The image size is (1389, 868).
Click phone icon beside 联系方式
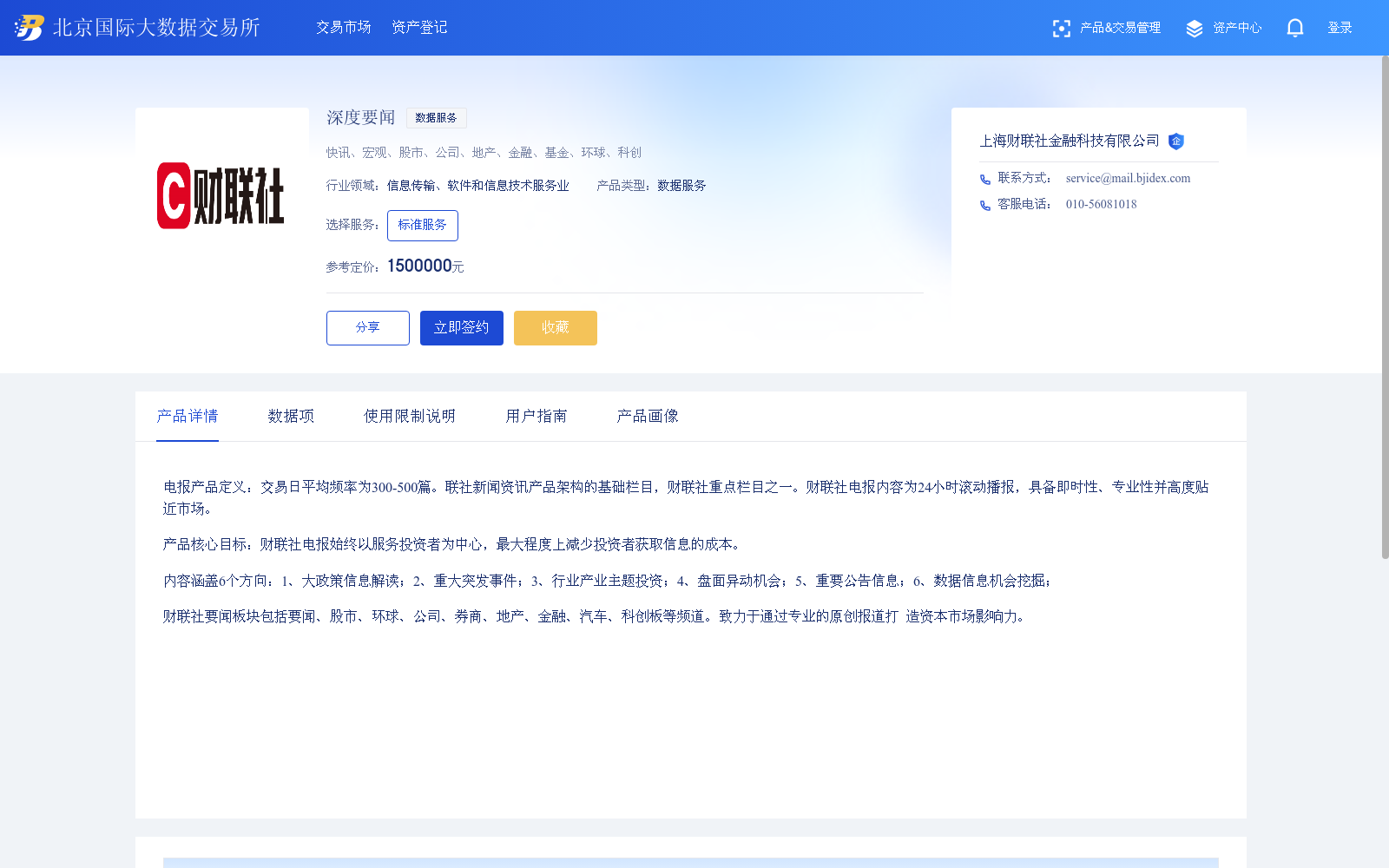tap(985, 180)
